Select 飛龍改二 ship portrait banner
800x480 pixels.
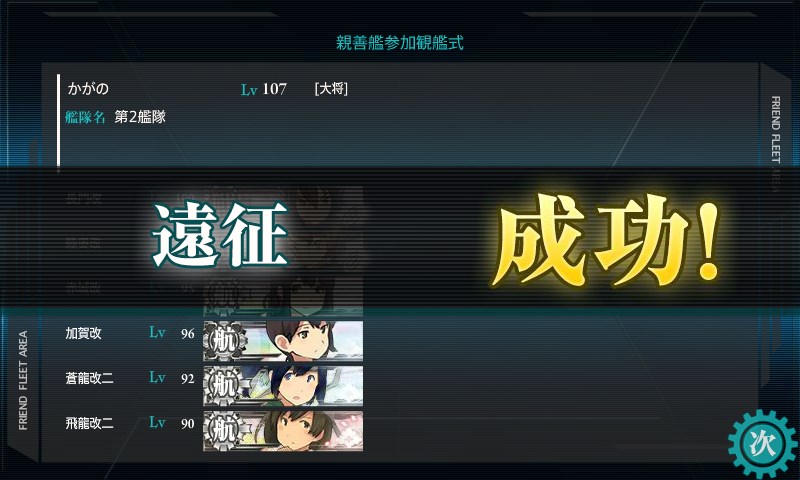point(283,431)
